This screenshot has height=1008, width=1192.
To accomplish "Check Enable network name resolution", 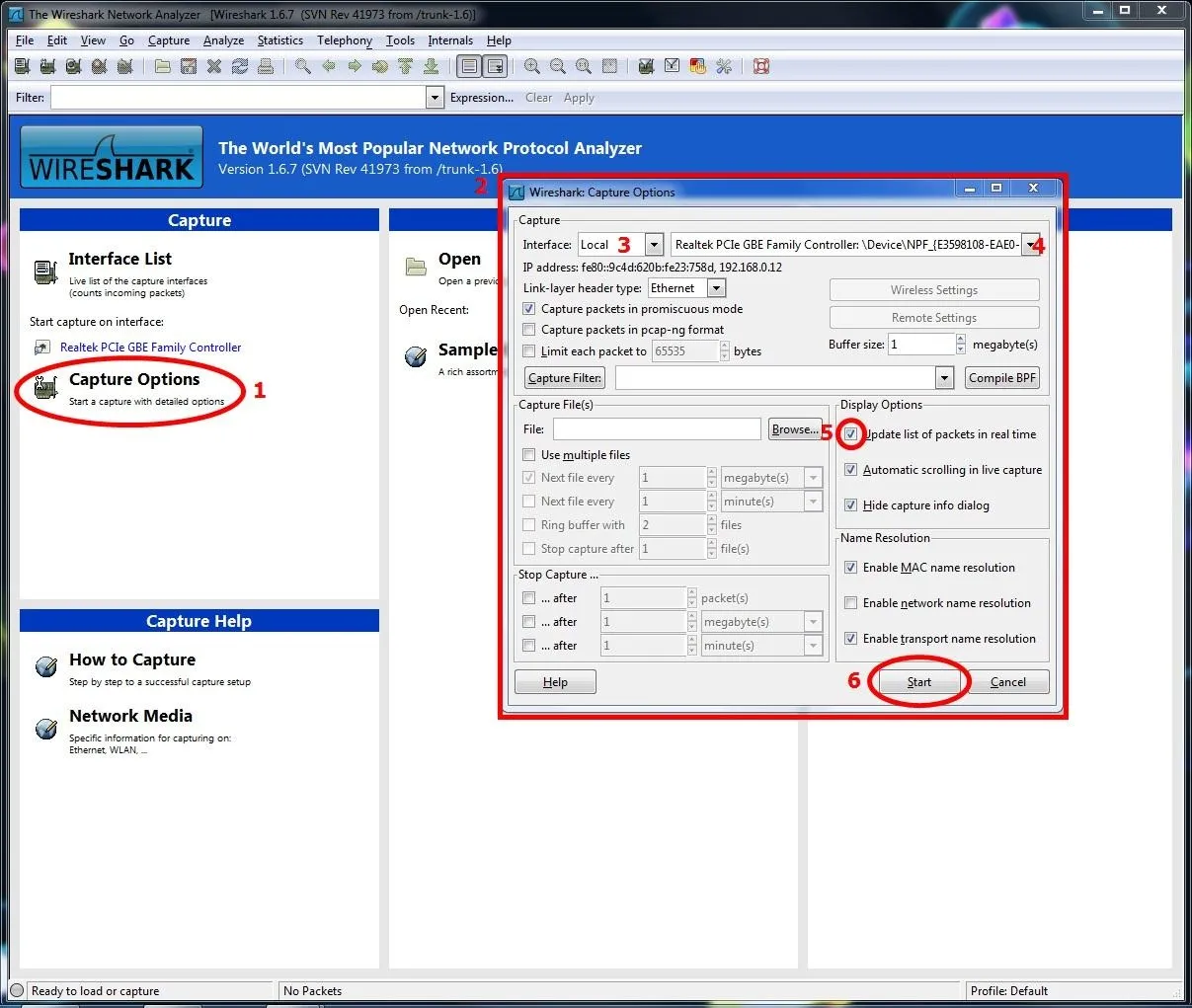I will pos(851,603).
